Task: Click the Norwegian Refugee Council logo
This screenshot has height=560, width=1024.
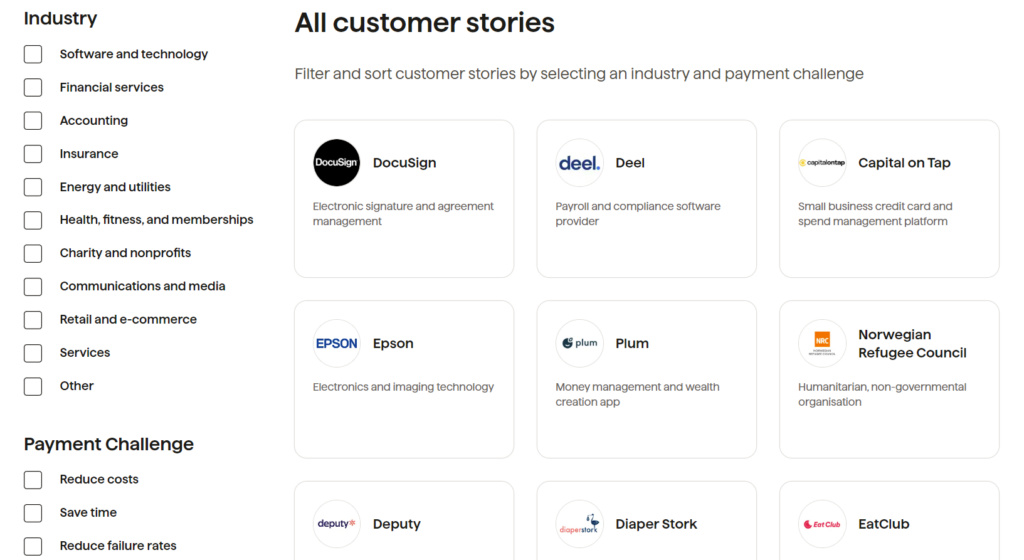Action: [822, 344]
